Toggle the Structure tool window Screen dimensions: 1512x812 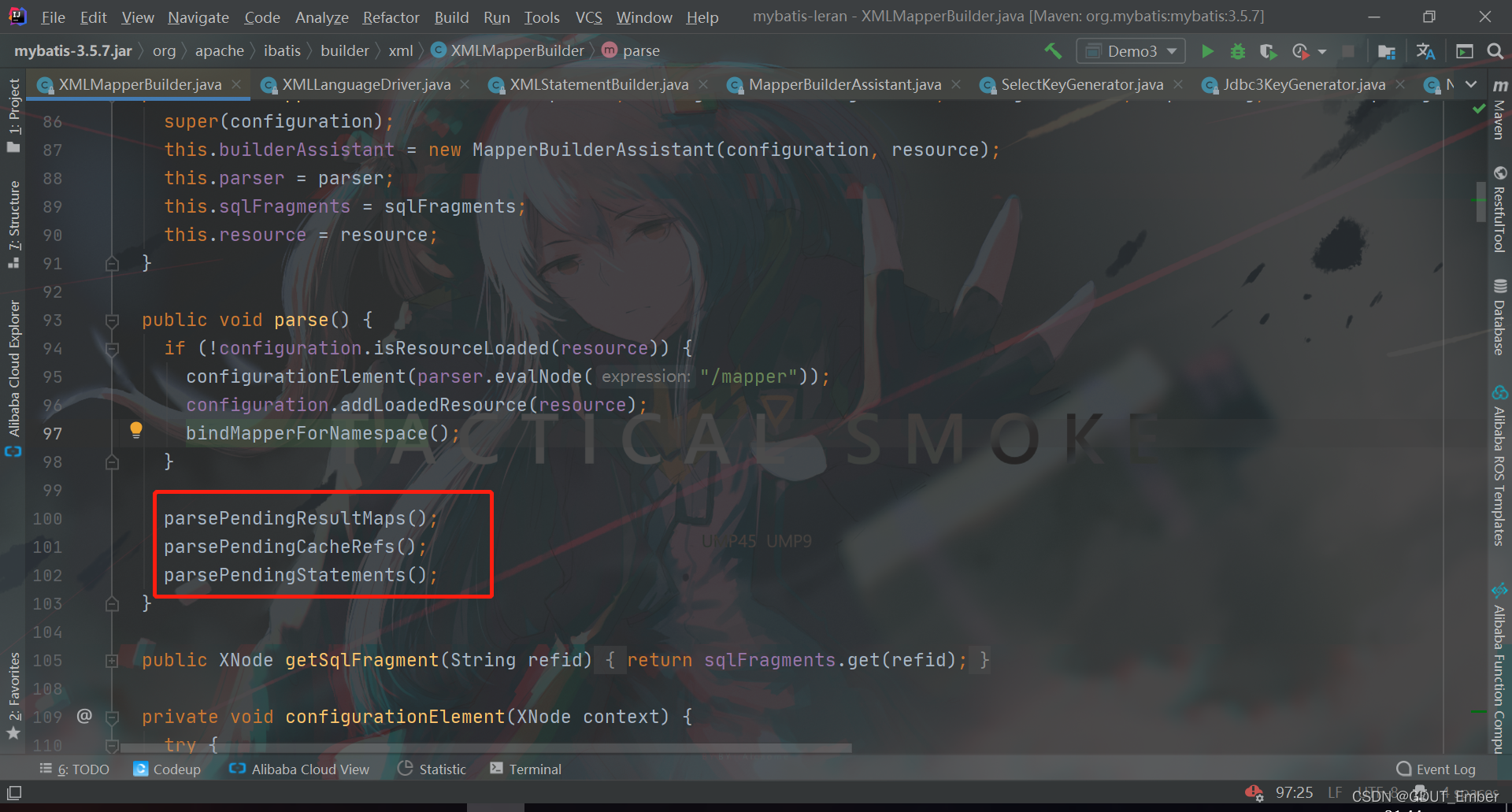pyautogui.click(x=13, y=224)
